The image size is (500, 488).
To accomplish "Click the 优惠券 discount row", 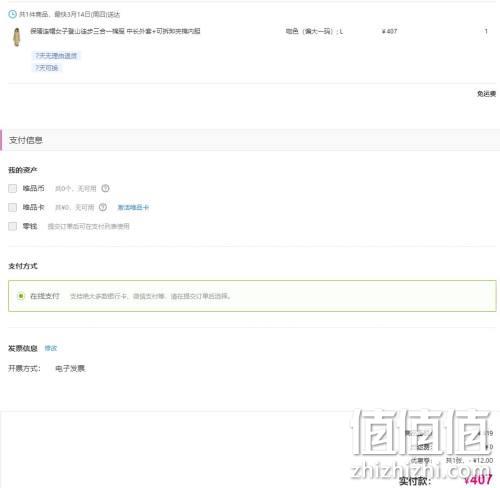I will tap(451, 460).
